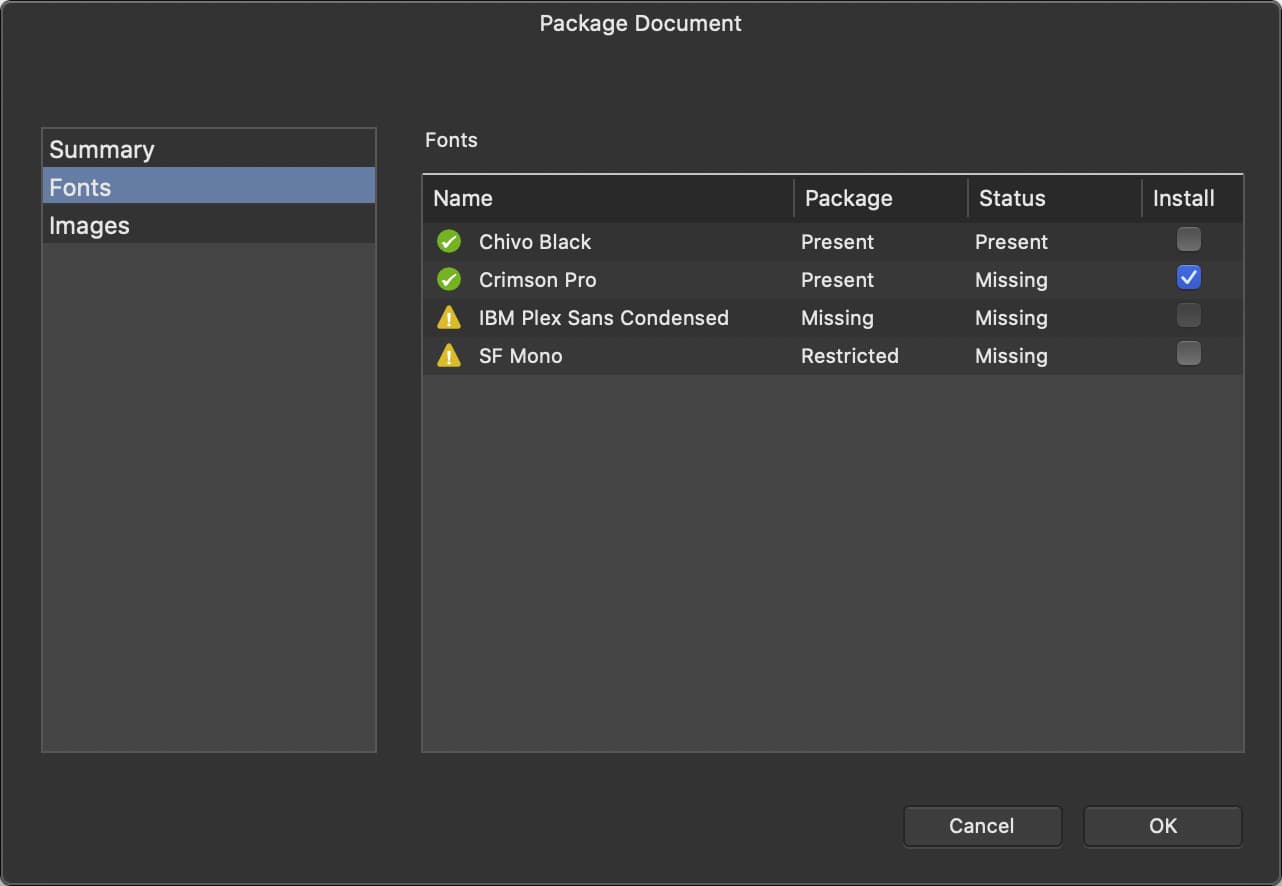Click the green checkmark icon beside Crimson Pro
The width and height of the screenshot is (1282, 886).
click(449, 280)
